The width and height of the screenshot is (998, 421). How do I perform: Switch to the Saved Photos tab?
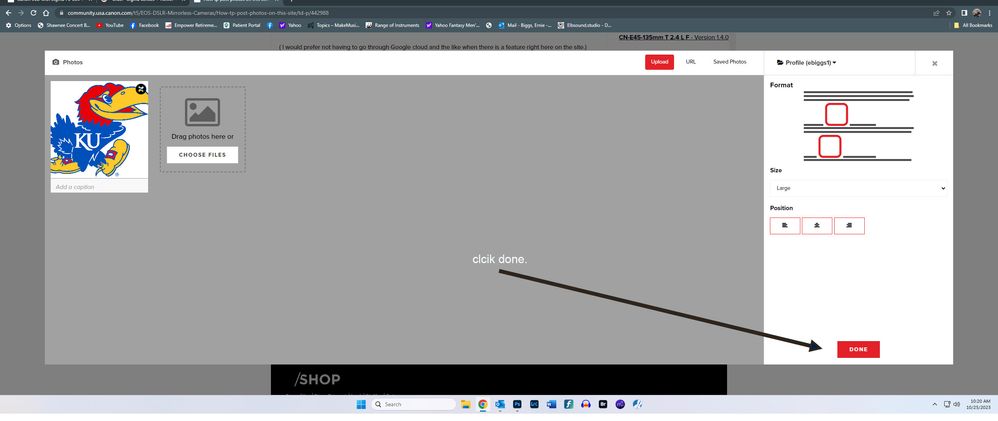[x=729, y=62]
